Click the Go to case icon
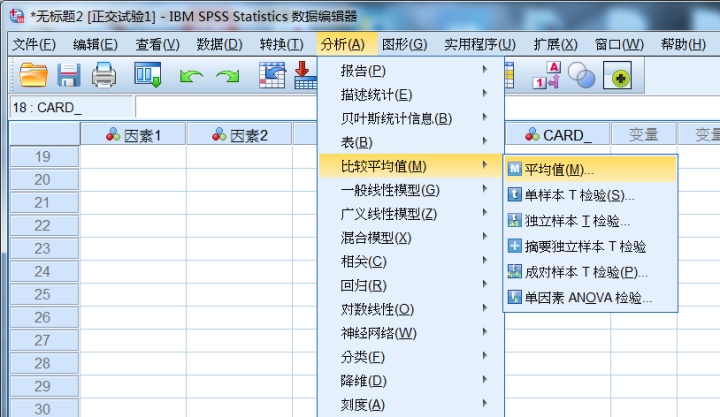 tap(272, 75)
